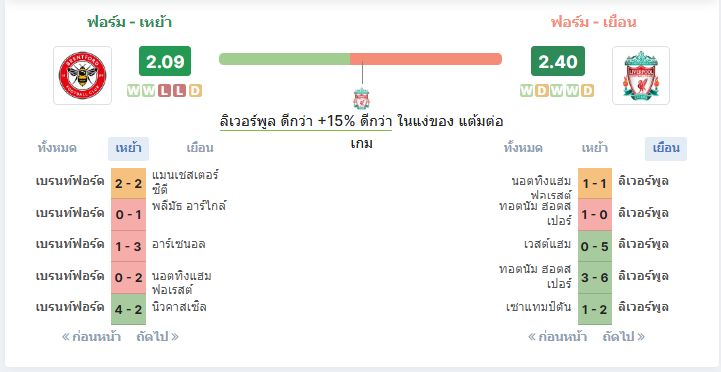Click Brentford's first W form badge
This screenshot has height=372, width=721.
(133, 91)
